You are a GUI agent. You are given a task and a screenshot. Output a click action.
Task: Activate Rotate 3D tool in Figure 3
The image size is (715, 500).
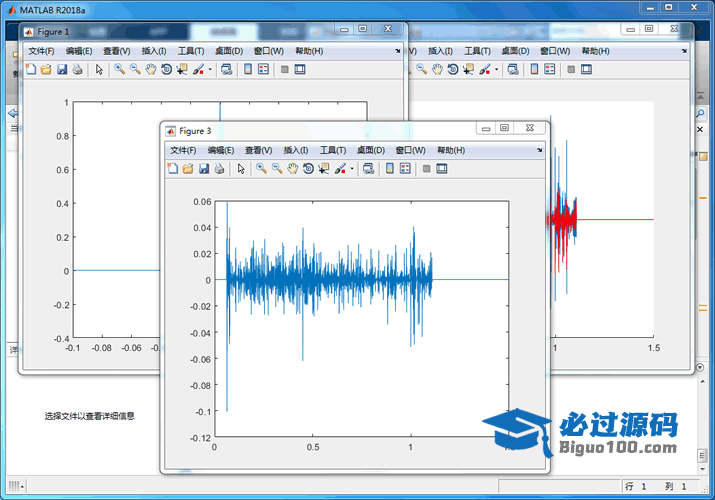[308, 169]
